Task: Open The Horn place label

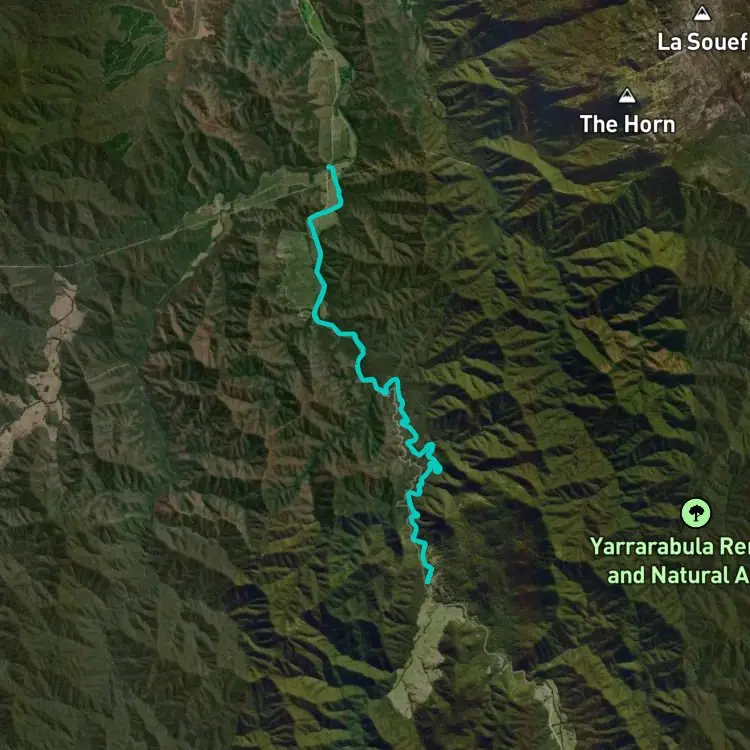Action: click(628, 124)
